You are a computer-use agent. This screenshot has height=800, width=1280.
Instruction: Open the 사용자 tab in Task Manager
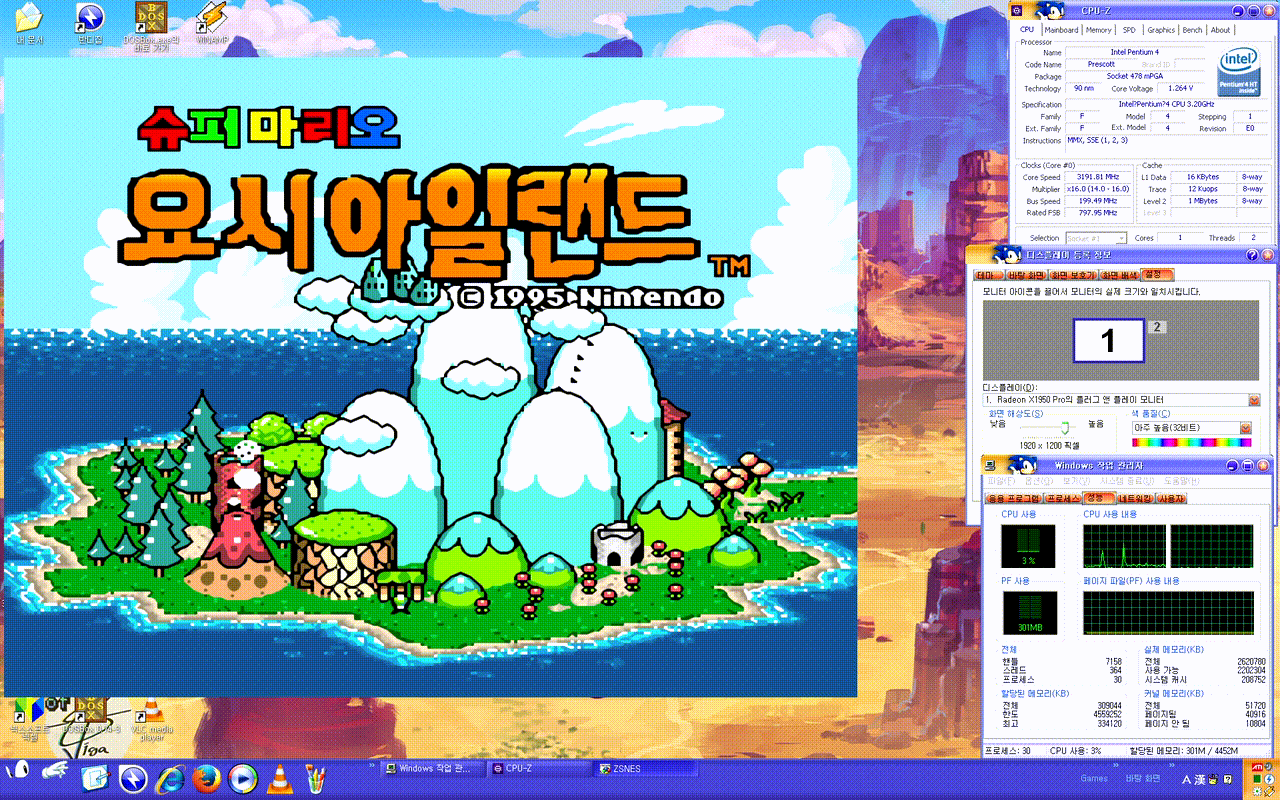pyautogui.click(x=1171, y=498)
